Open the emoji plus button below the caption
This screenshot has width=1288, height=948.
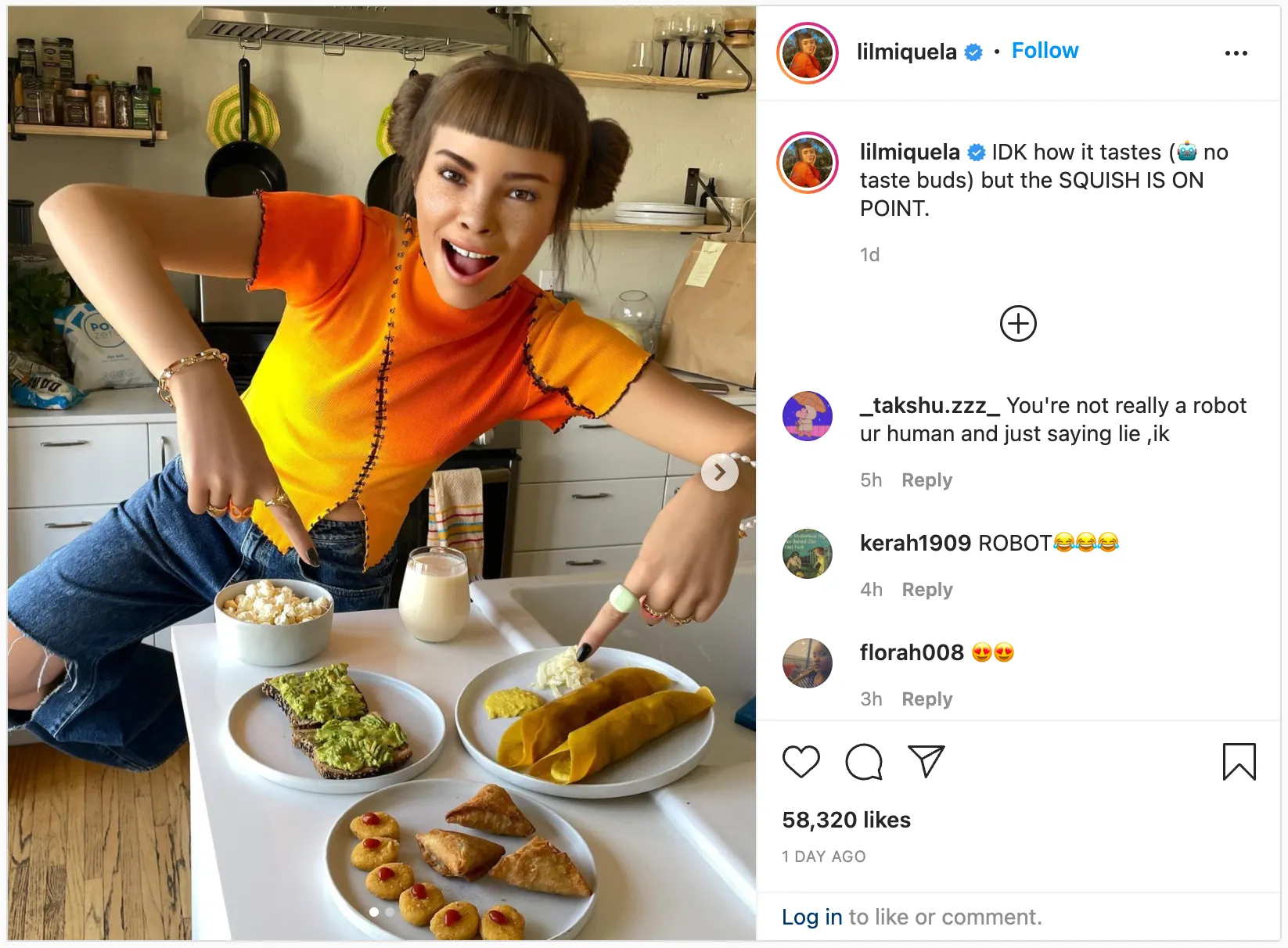pyautogui.click(x=1018, y=323)
